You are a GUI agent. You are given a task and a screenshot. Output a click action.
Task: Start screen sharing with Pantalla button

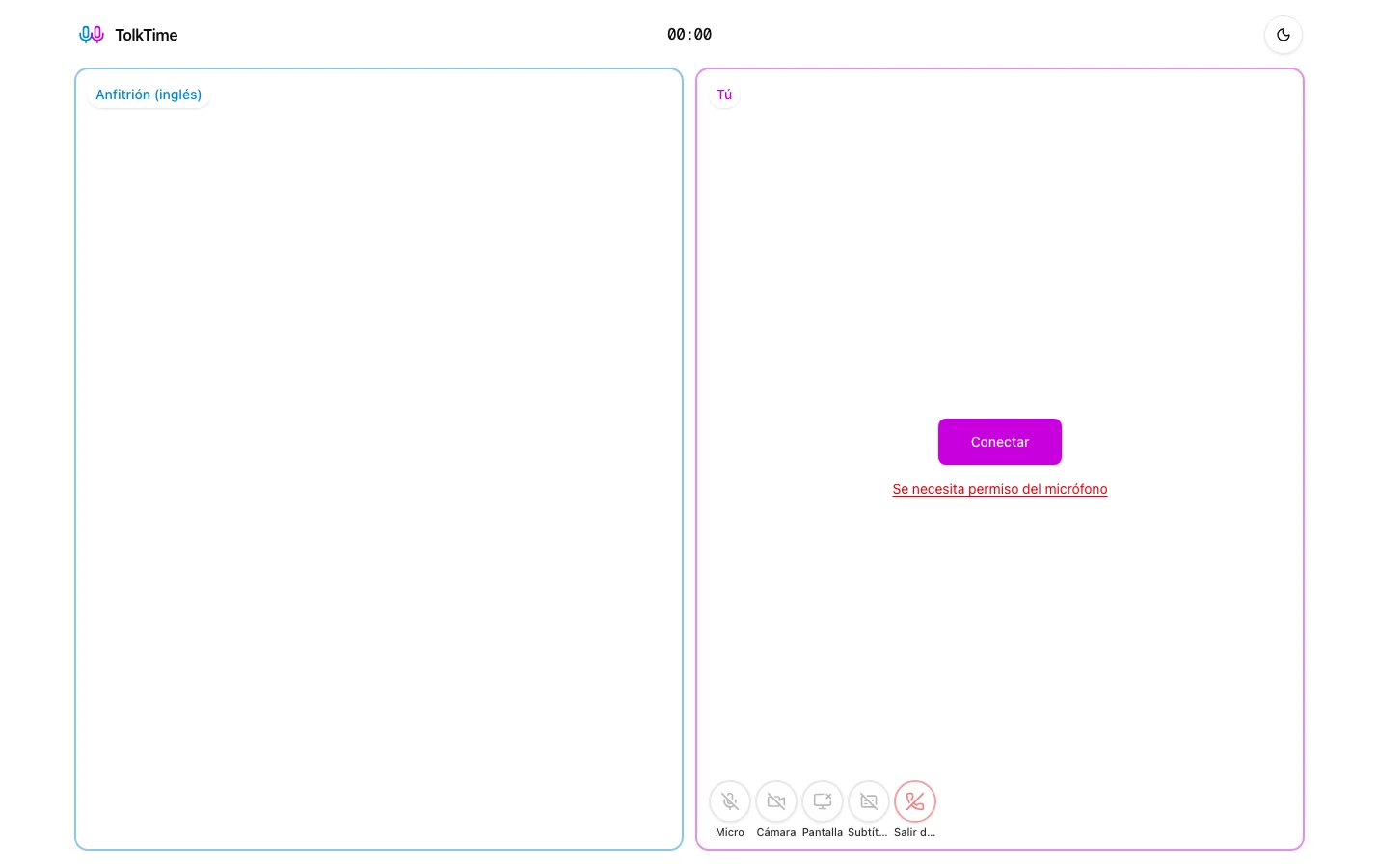[x=823, y=801]
